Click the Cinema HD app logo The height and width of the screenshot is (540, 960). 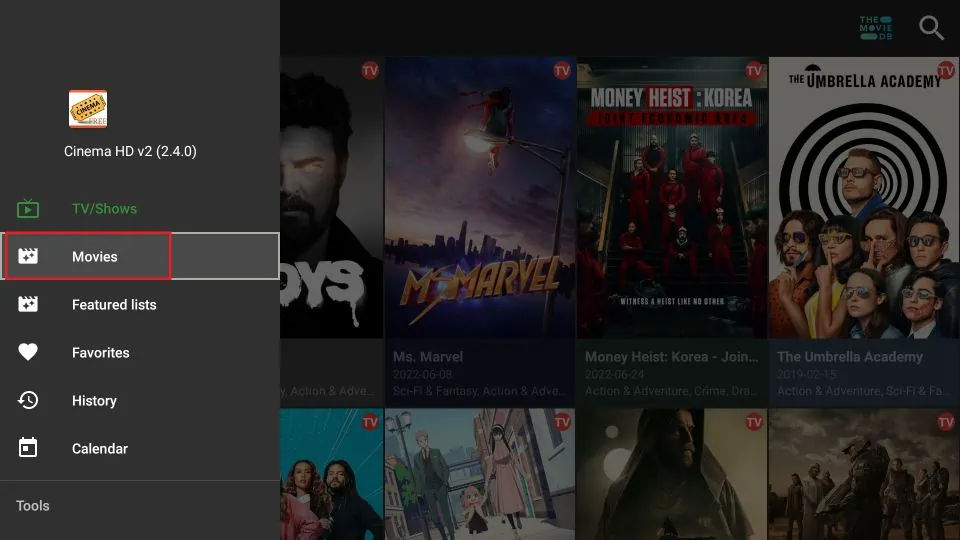coord(88,109)
